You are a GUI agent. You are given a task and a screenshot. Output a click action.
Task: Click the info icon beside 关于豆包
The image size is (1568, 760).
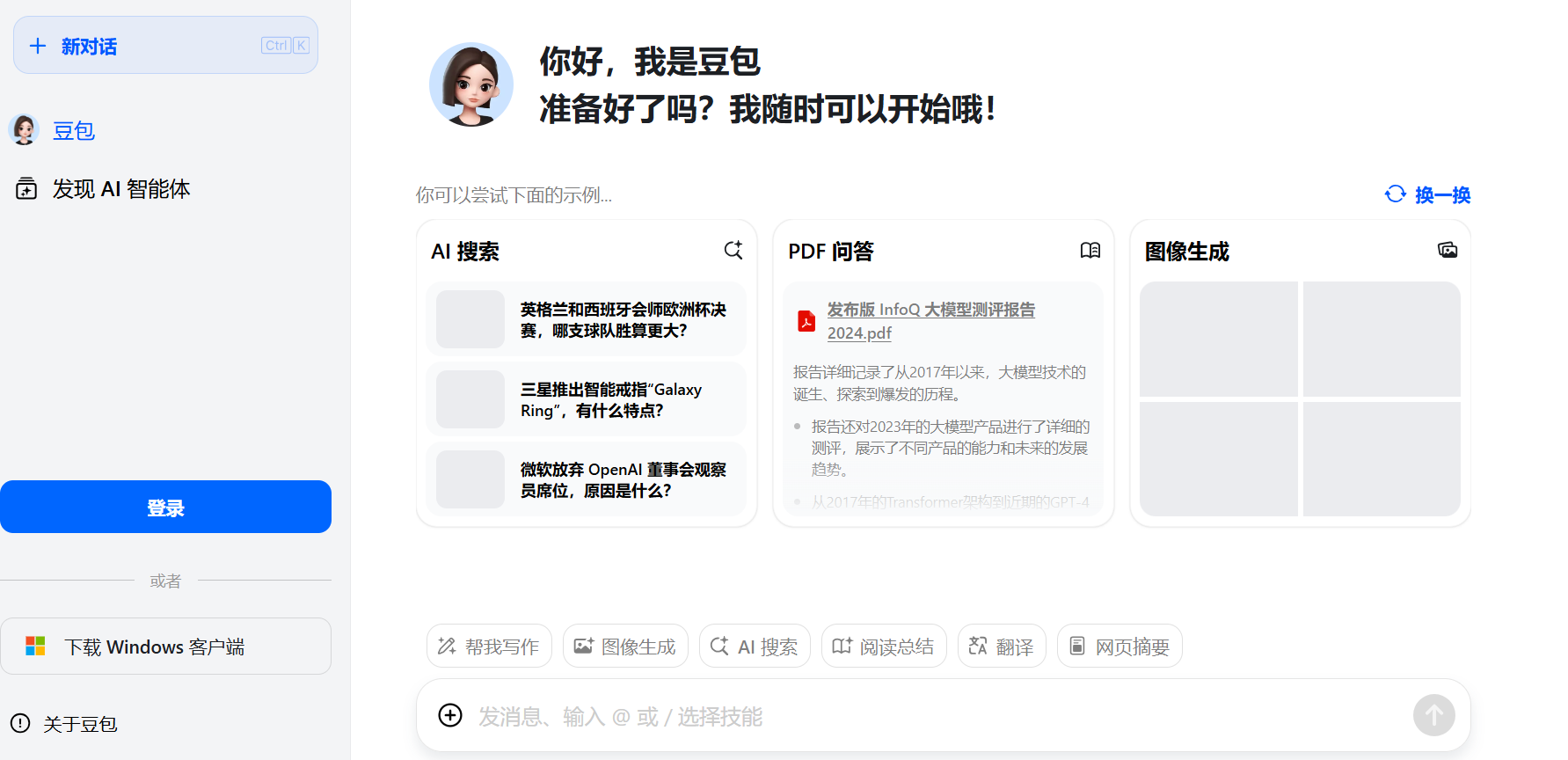(x=20, y=723)
